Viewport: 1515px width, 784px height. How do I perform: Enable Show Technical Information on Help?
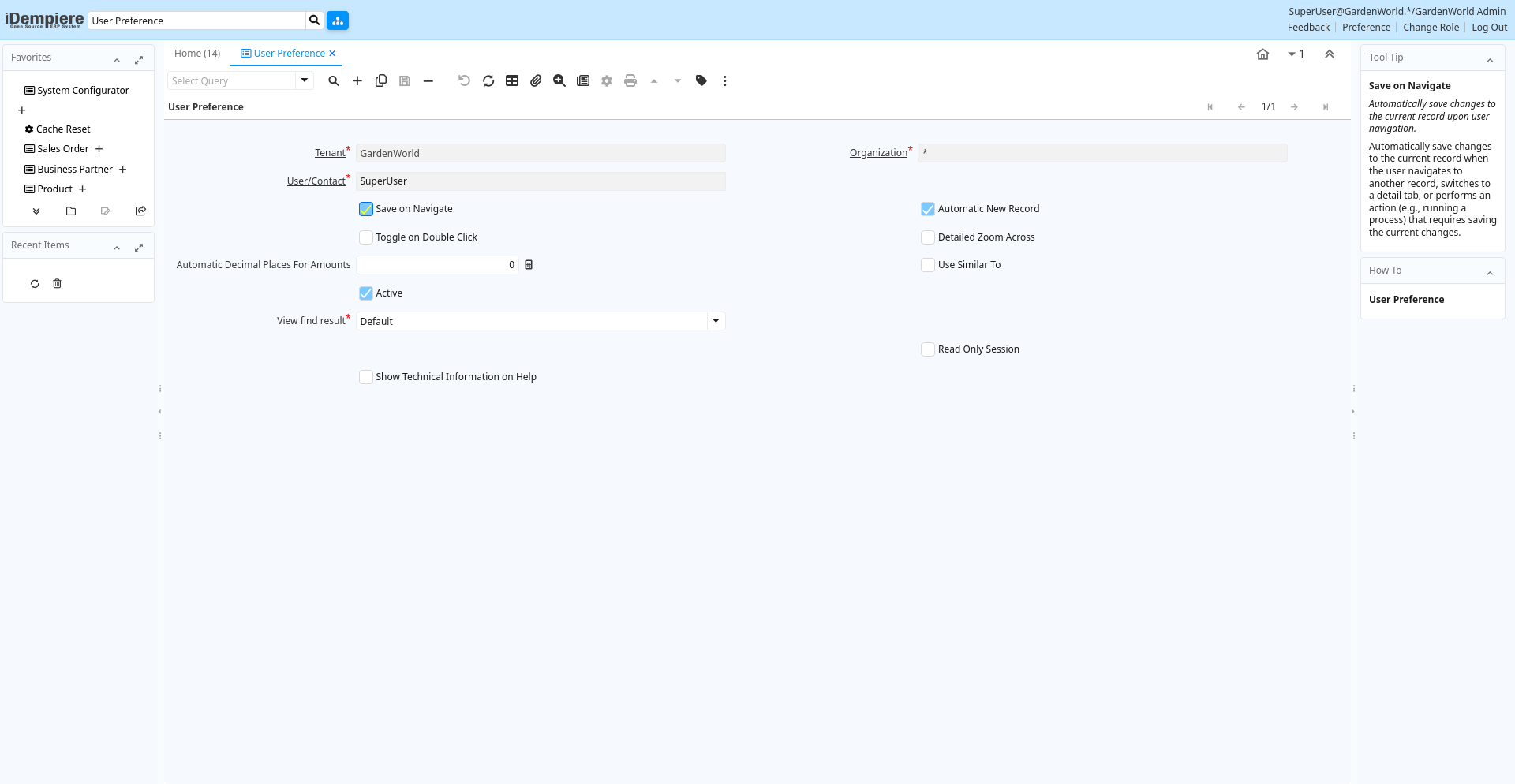tap(366, 377)
